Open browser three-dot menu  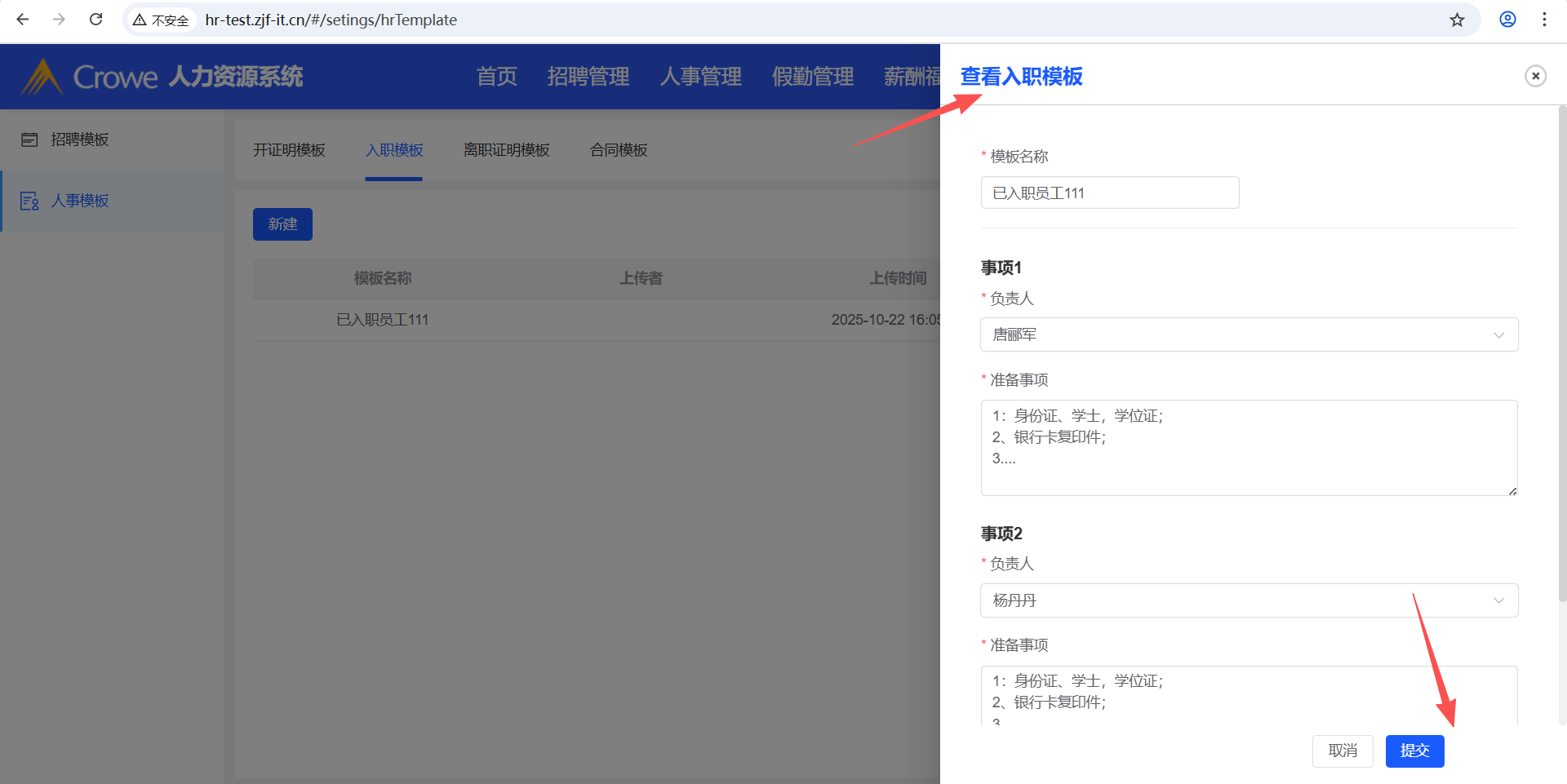pos(1544,20)
